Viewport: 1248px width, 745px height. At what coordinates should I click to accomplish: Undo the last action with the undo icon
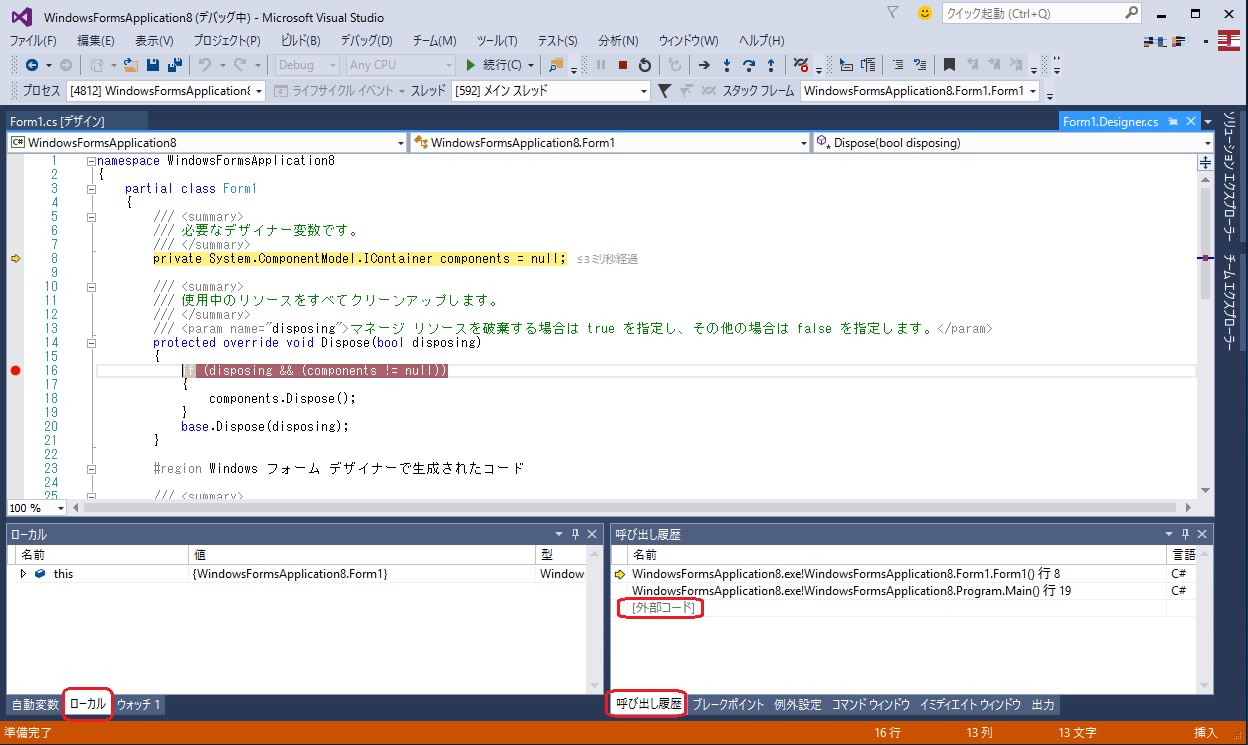click(205, 65)
